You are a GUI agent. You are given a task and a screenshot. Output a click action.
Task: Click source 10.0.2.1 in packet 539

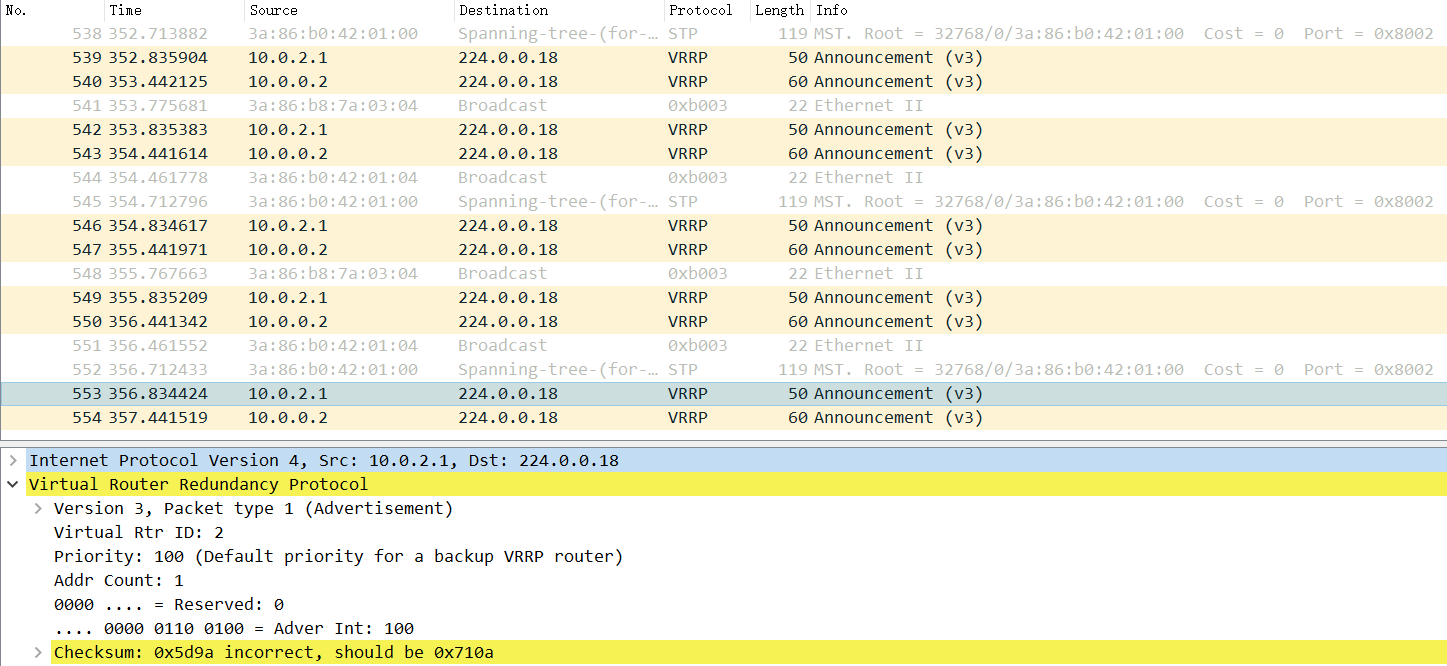(288, 57)
